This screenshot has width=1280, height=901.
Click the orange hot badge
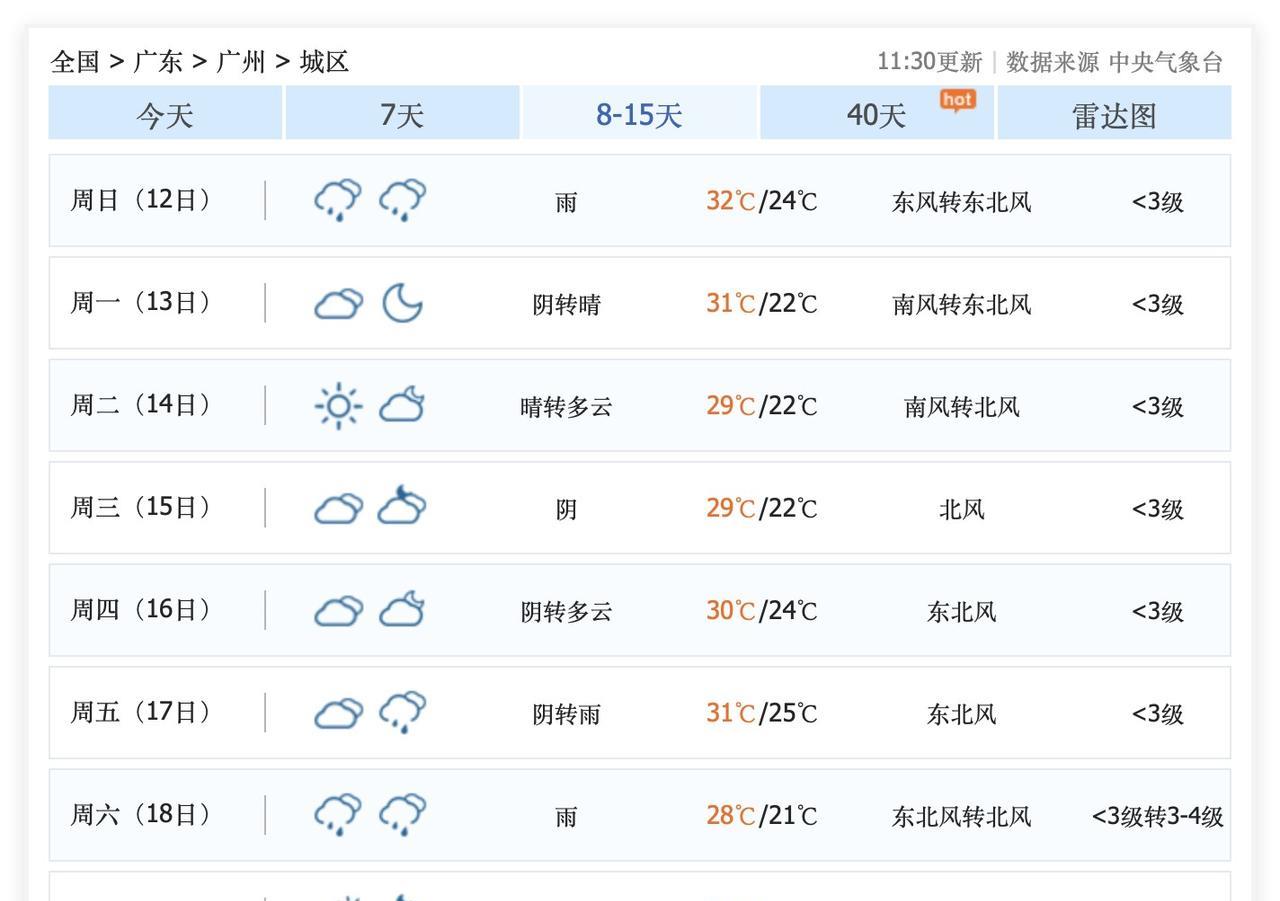[957, 100]
